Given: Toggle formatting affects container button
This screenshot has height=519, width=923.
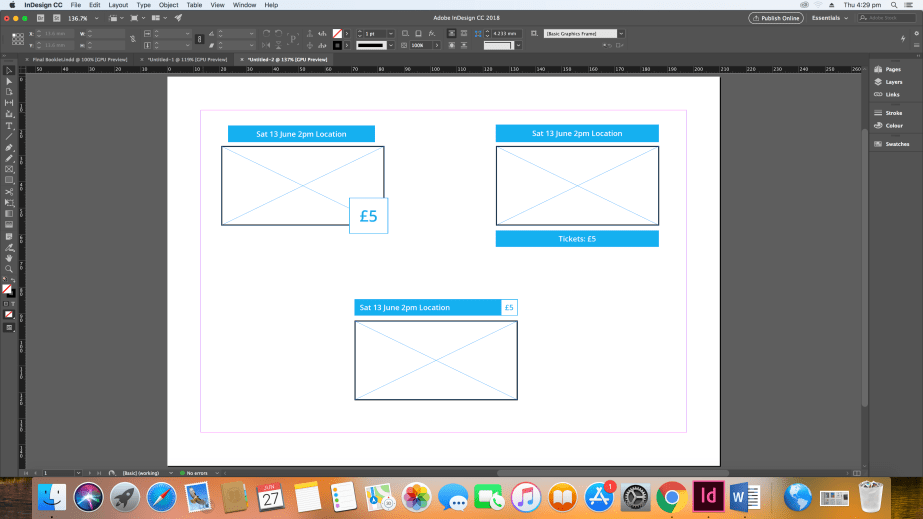Looking at the screenshot, I should tap(6, 304).
